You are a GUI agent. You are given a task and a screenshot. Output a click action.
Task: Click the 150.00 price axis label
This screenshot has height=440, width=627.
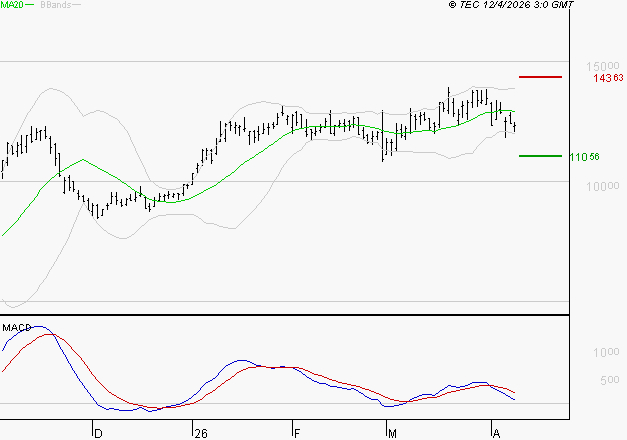(x=603, y=66)
